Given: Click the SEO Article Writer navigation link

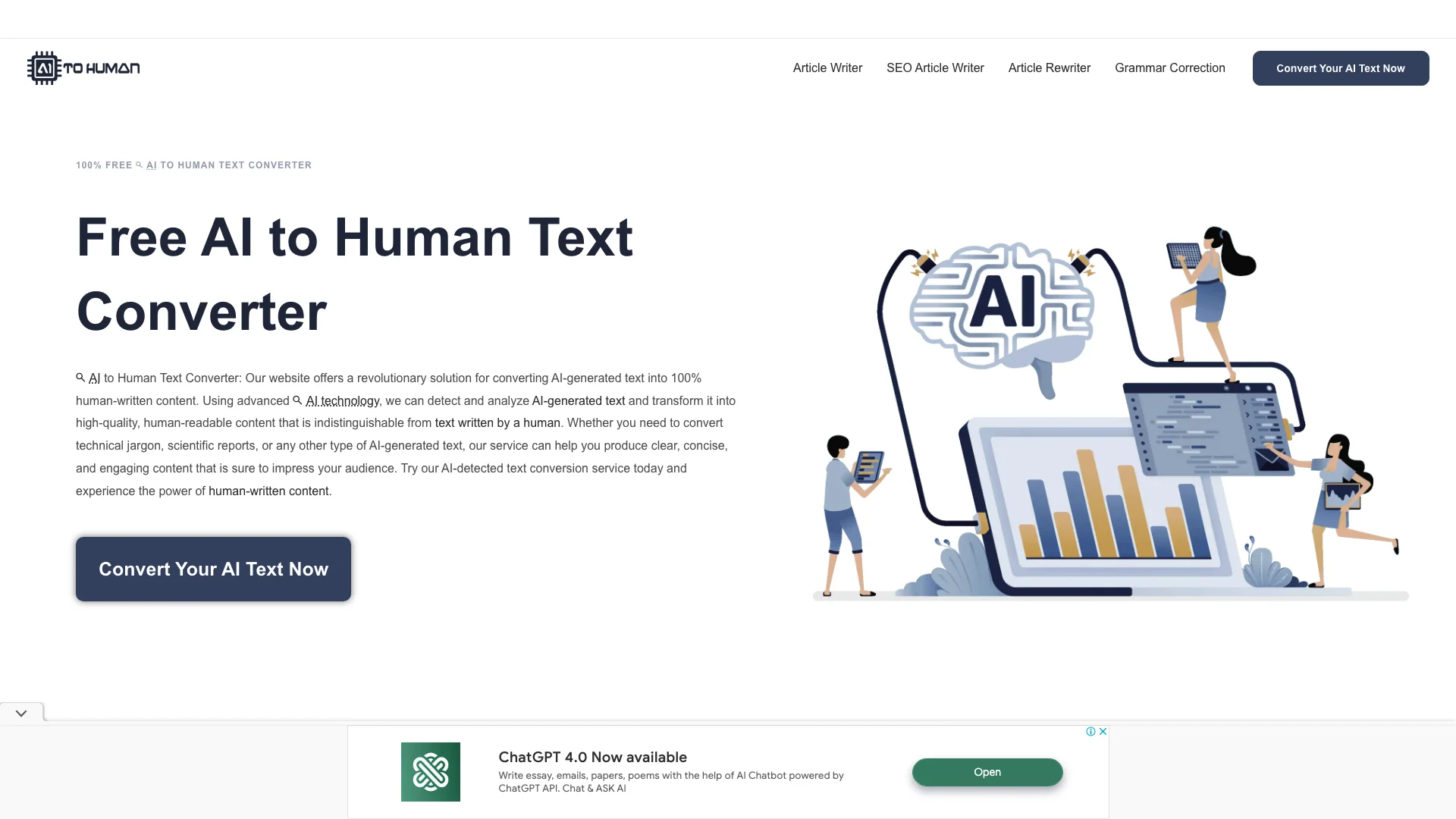Looking at the screenshot, I should click(935, 68).
